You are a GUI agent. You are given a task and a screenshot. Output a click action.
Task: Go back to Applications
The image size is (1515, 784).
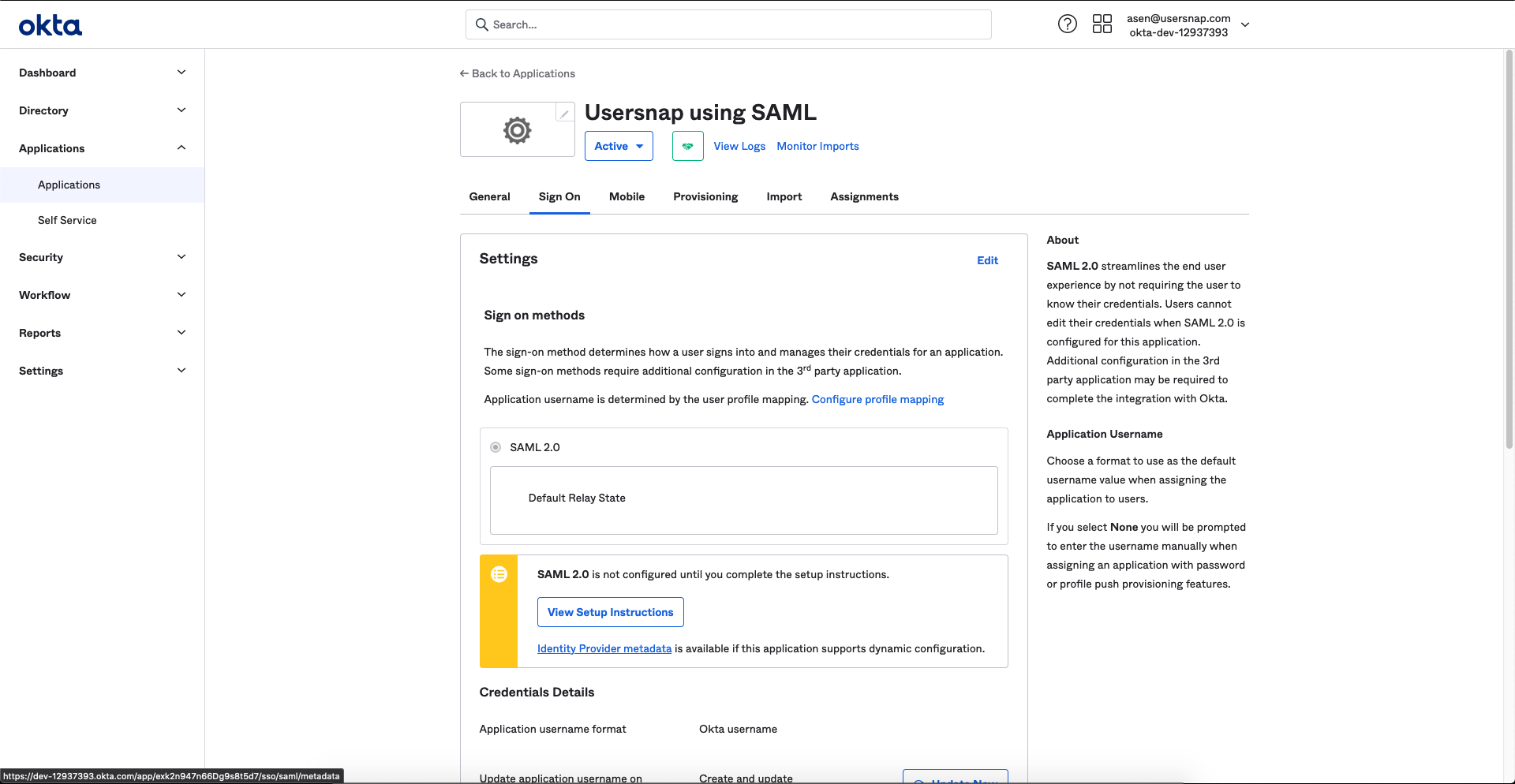518,73
